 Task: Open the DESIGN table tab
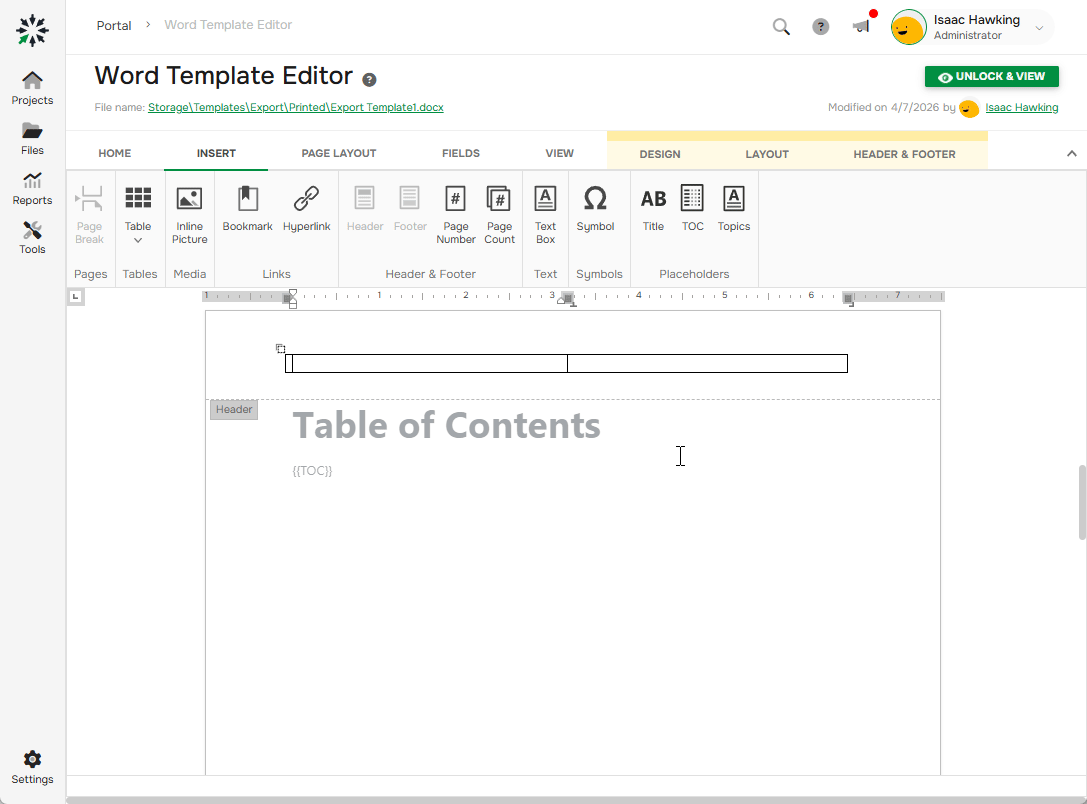660,154
